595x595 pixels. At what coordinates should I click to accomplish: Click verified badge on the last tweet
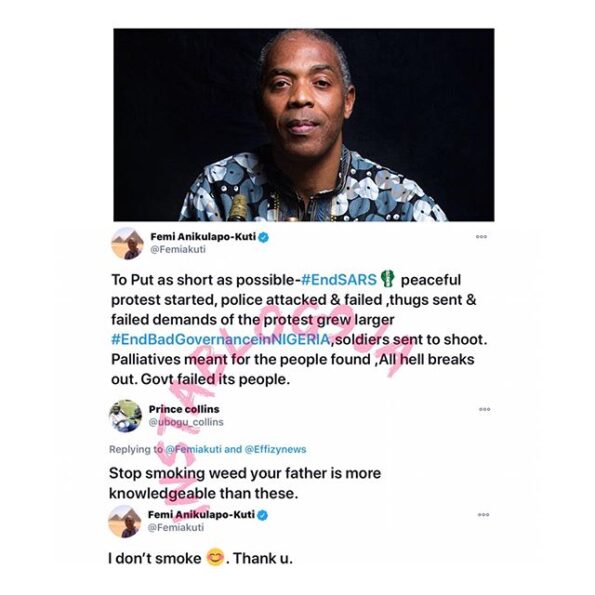pyautogui.click(x=263, y=515)
